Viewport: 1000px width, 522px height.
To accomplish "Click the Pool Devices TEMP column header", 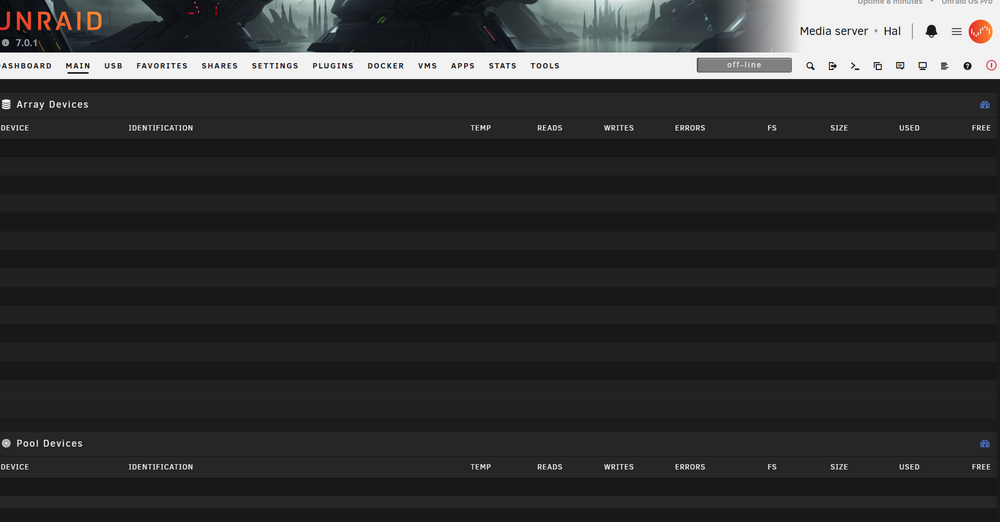I will (x=481, y=467).
